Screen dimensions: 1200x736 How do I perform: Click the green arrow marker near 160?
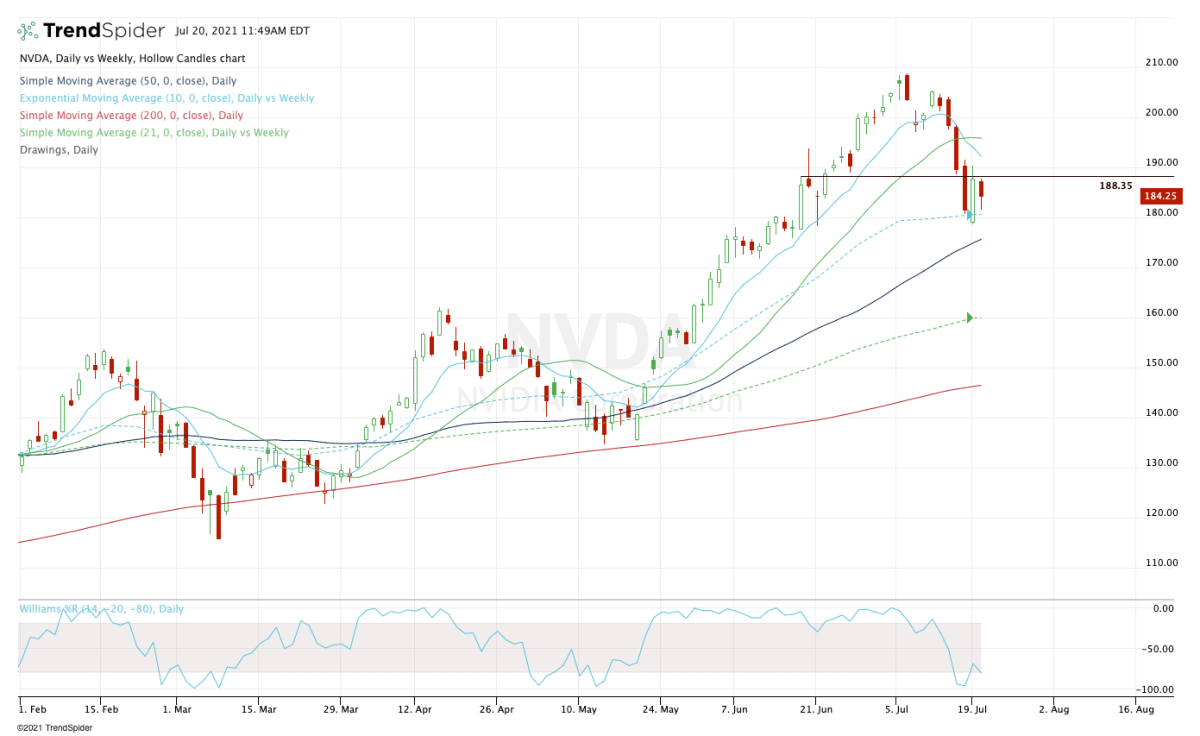tap(970, 318)
